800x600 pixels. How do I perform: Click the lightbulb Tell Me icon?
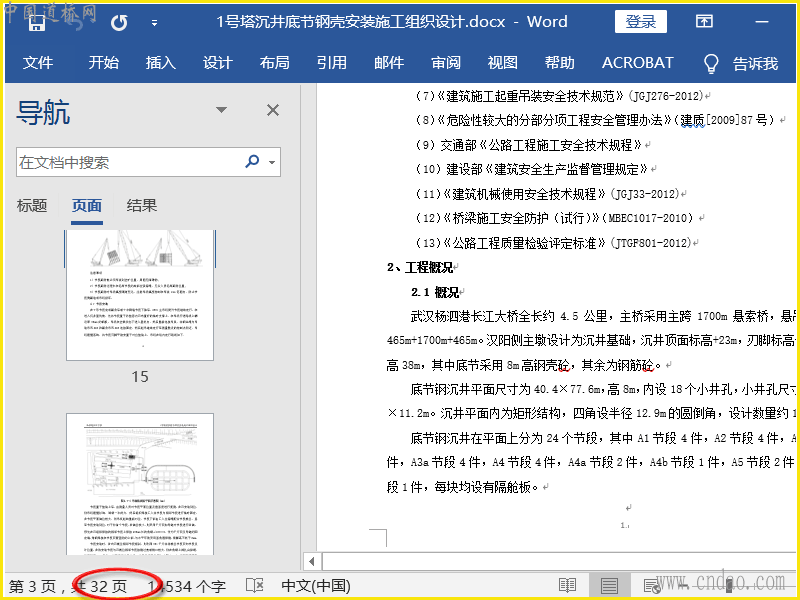click(711, 64)
